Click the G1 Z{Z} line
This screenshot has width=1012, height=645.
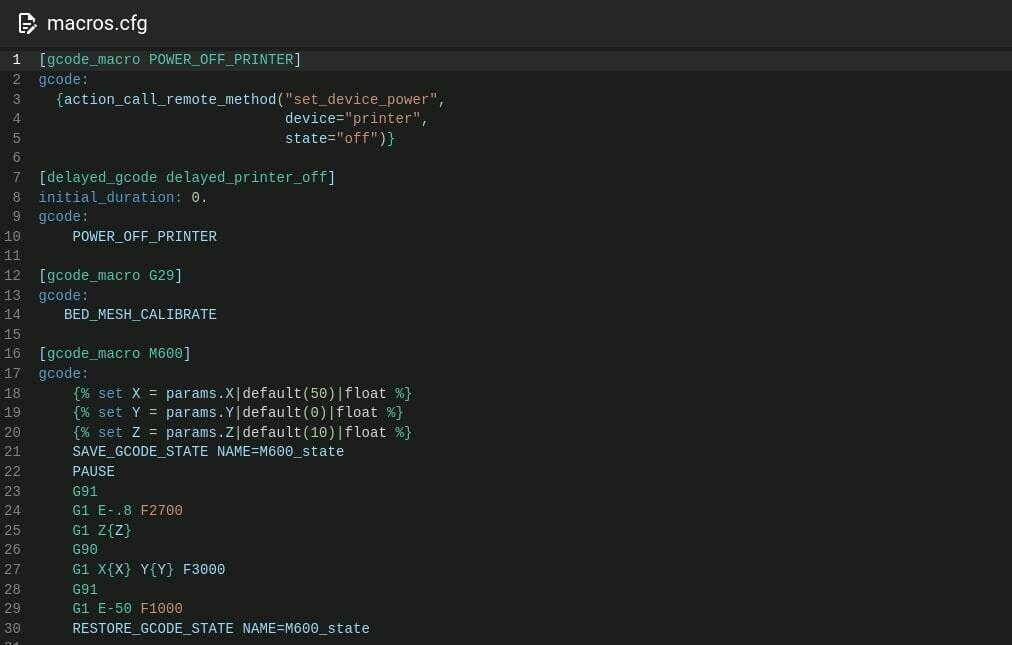102,531
